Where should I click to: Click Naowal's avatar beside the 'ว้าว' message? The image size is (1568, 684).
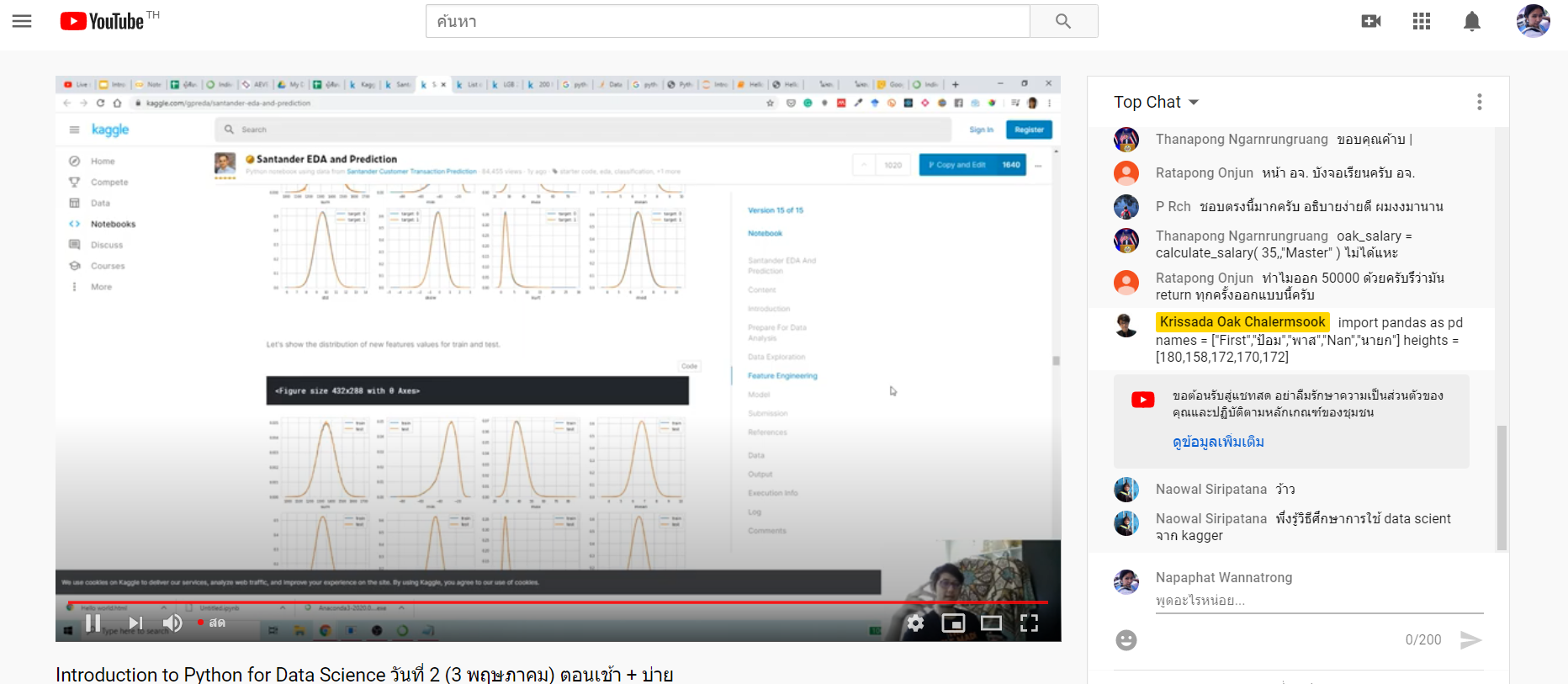(1126, 490)
